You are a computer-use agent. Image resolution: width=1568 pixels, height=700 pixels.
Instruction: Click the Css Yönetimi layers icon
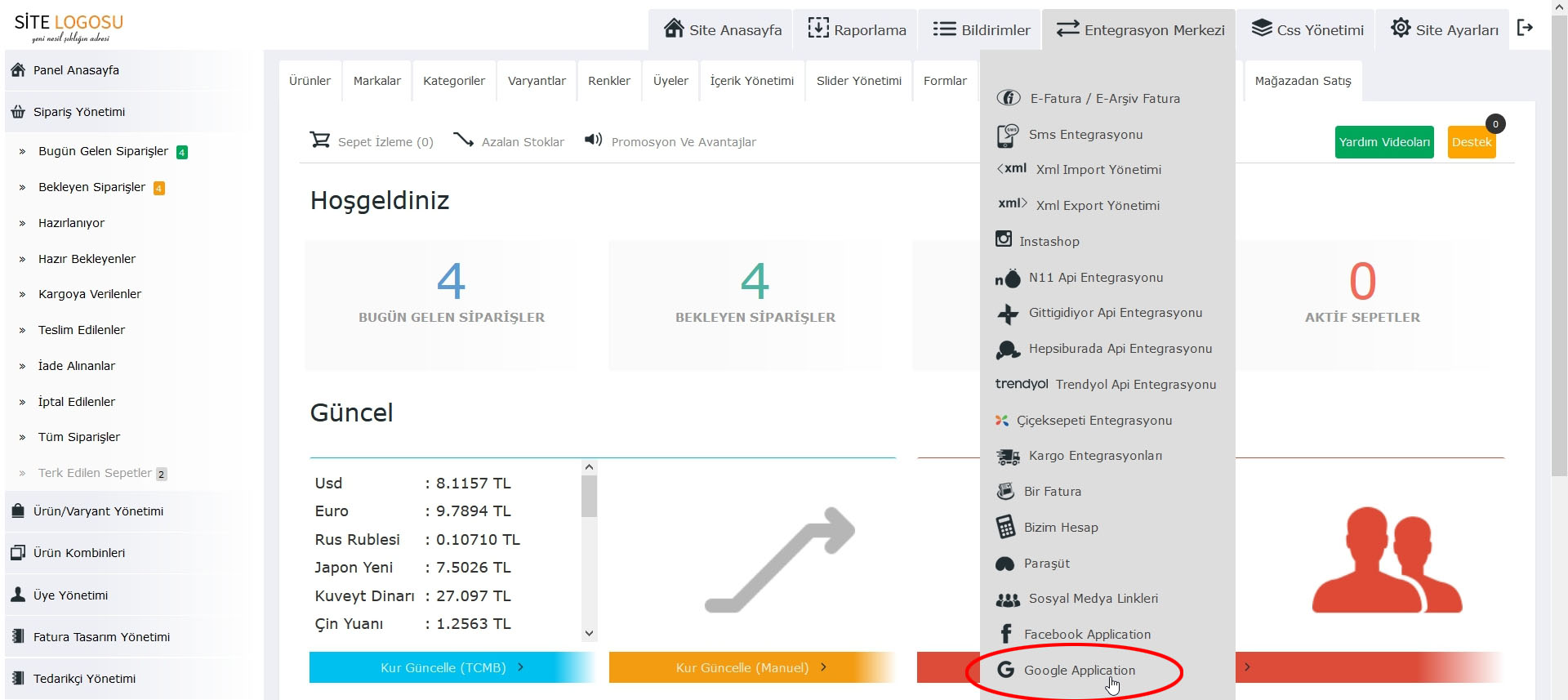coord(1262,28)
